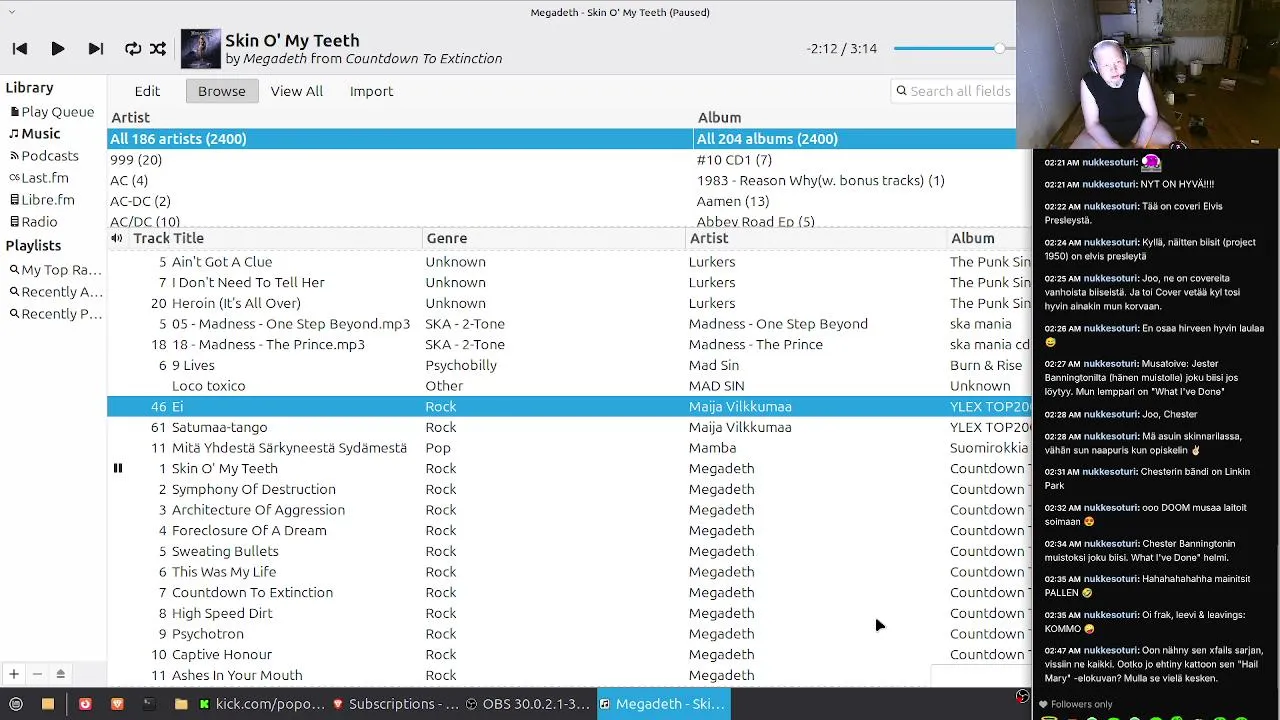
Task: Switch to the OBS 30.0.2.1 window
Action: click(x=529, y=704)
